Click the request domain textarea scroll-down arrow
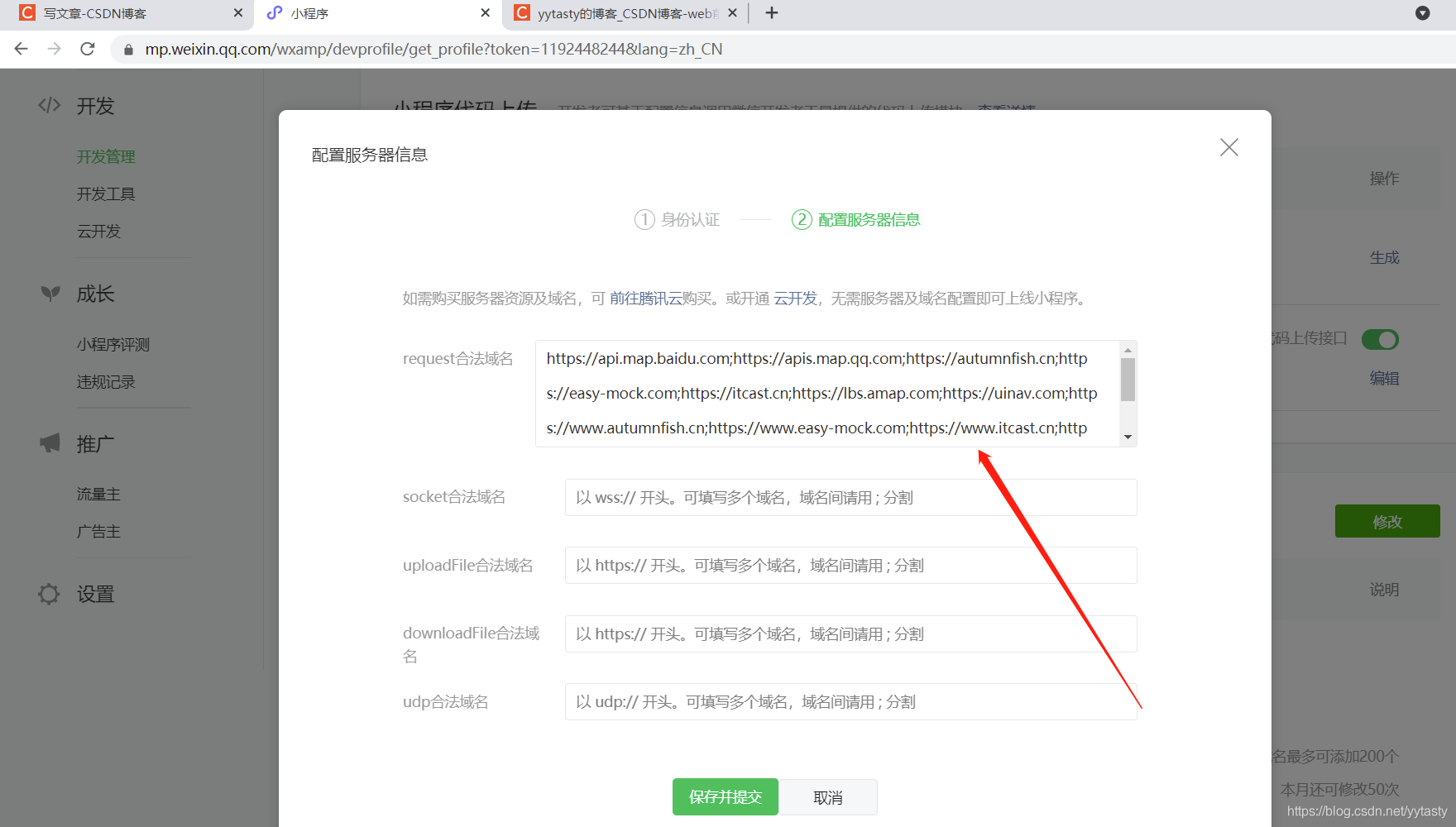Viewport: 1456px width, 827px height. pyautogui.click(x=1128, y=437)
